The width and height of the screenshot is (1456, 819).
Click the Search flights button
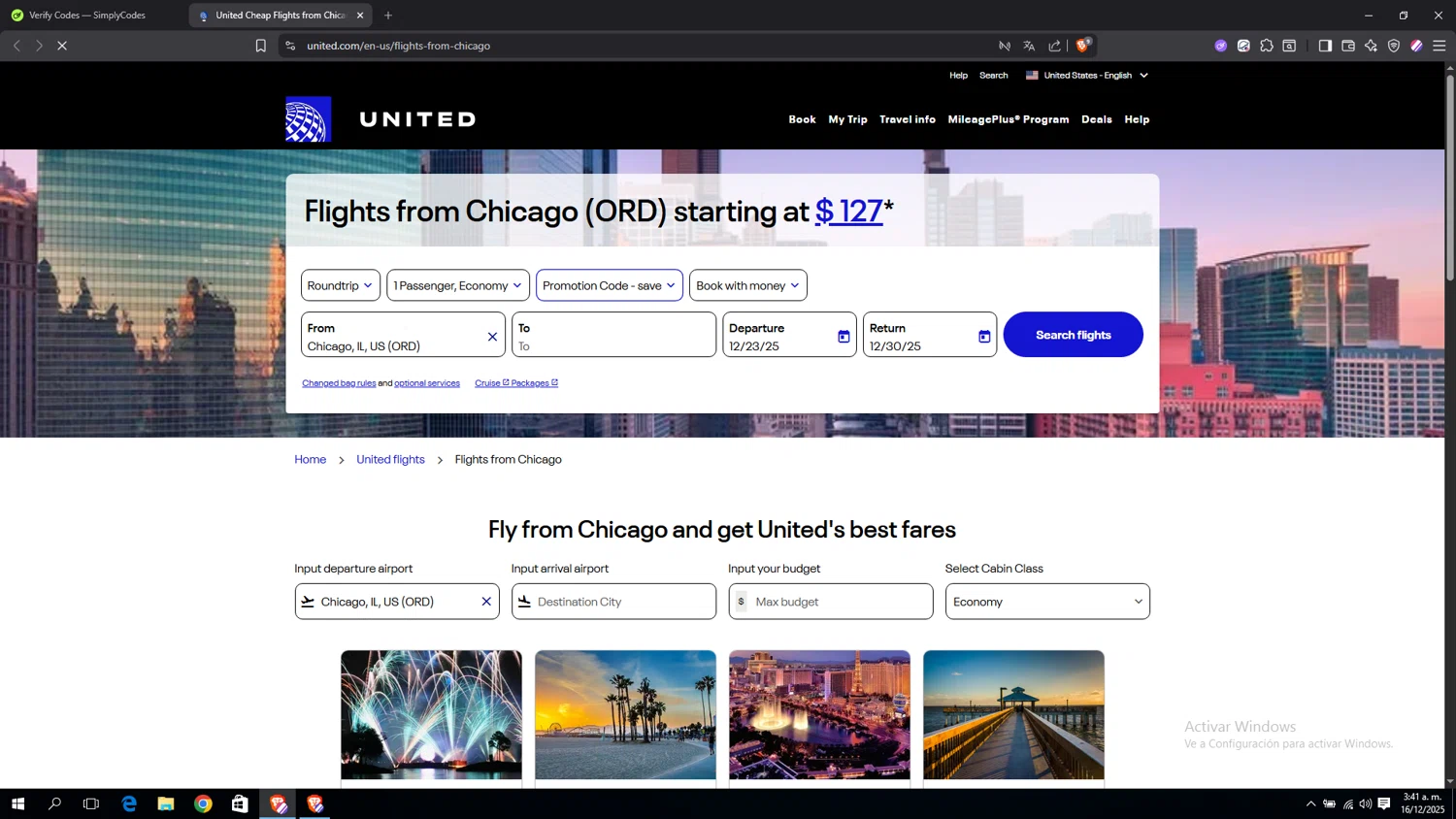[1073, 335]
